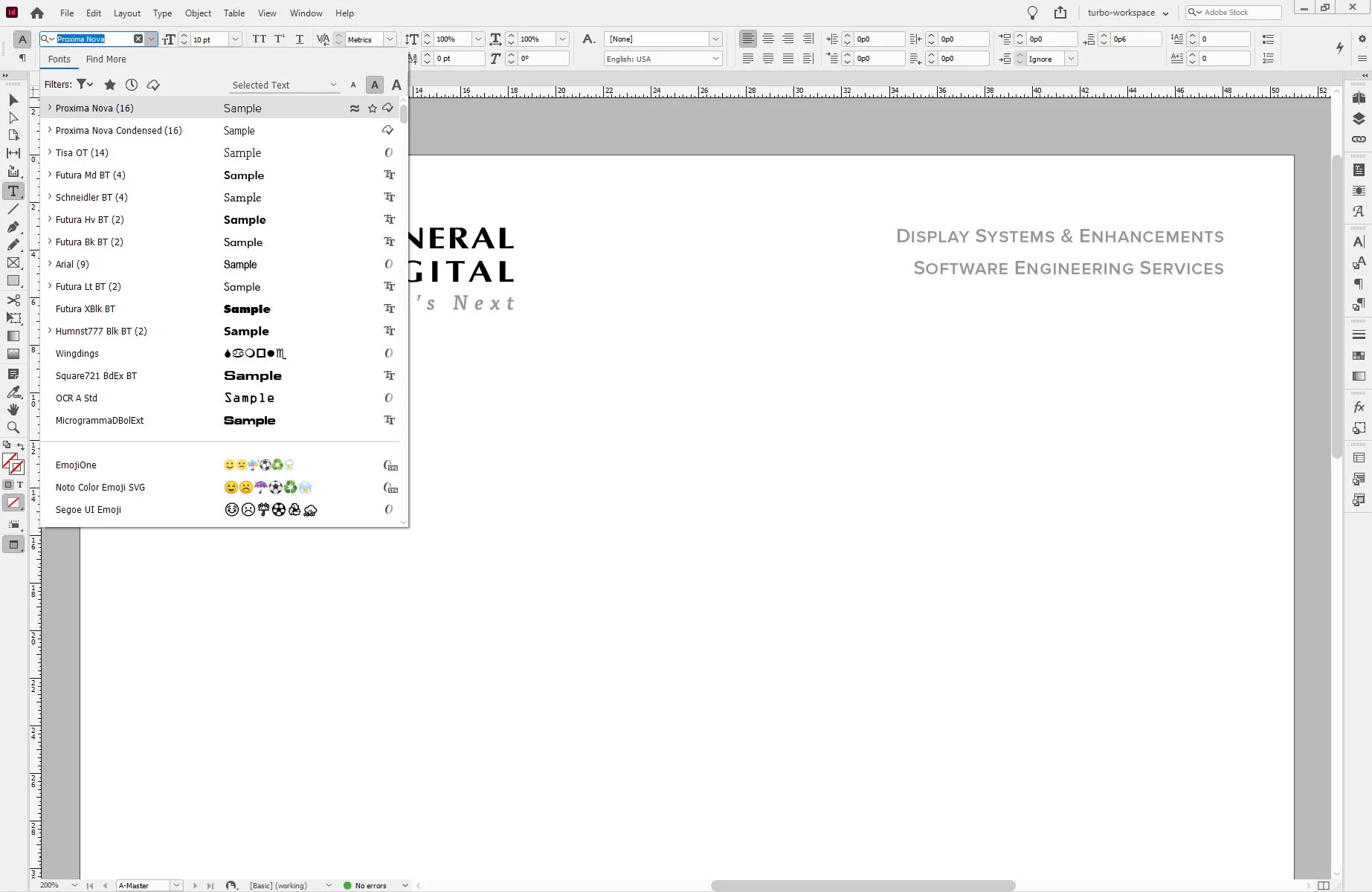Select the Type tool
Screen dimensions: 1372x892
(x=13, y=191)
